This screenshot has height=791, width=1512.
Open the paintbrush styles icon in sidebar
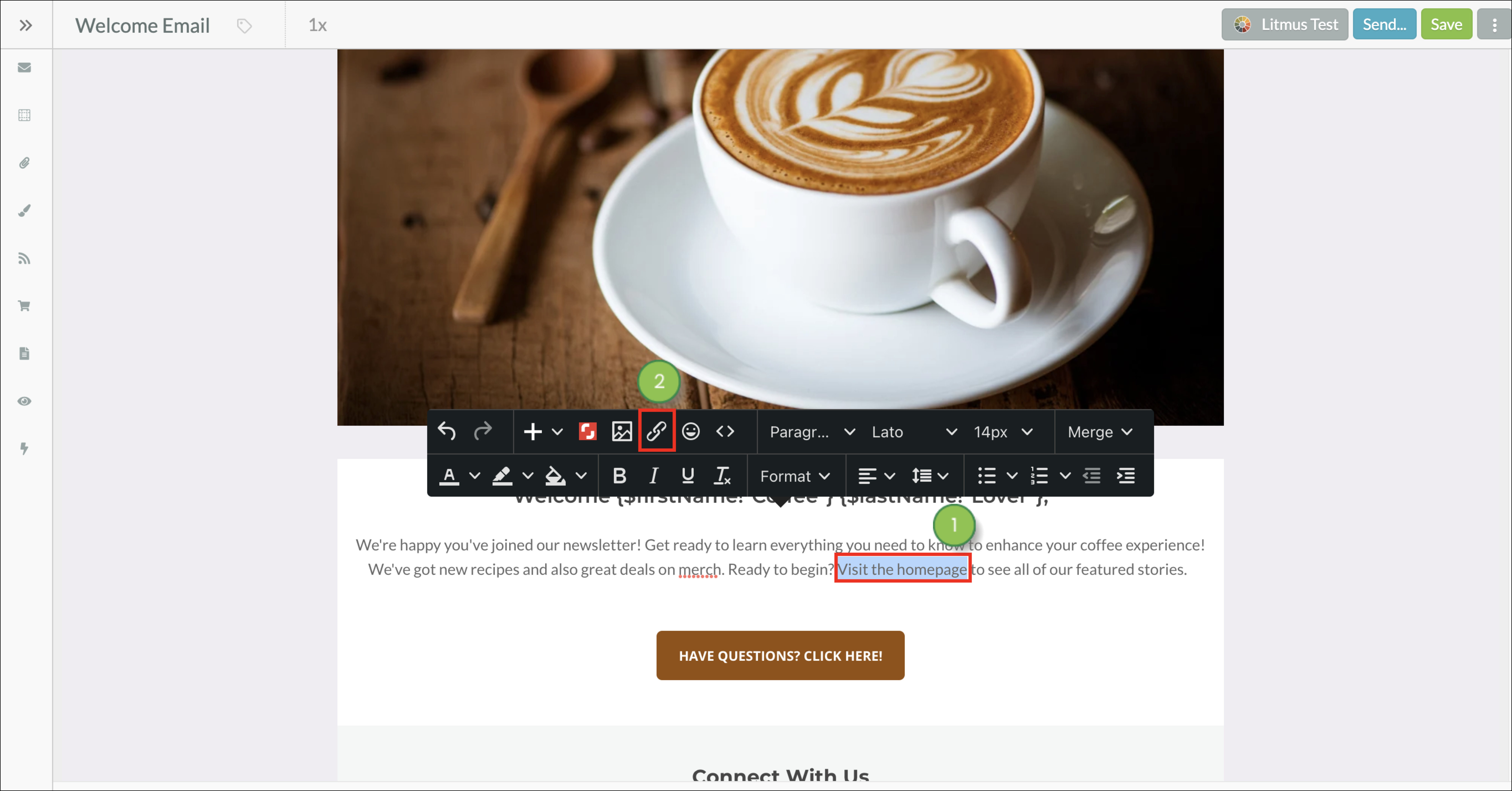click(24, 210)
